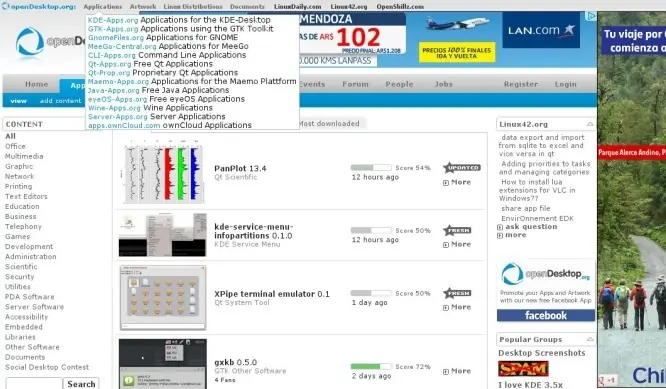Viewport: 666px width, 389px height.
Task: Click the SPAM group image
Action: 523,369
